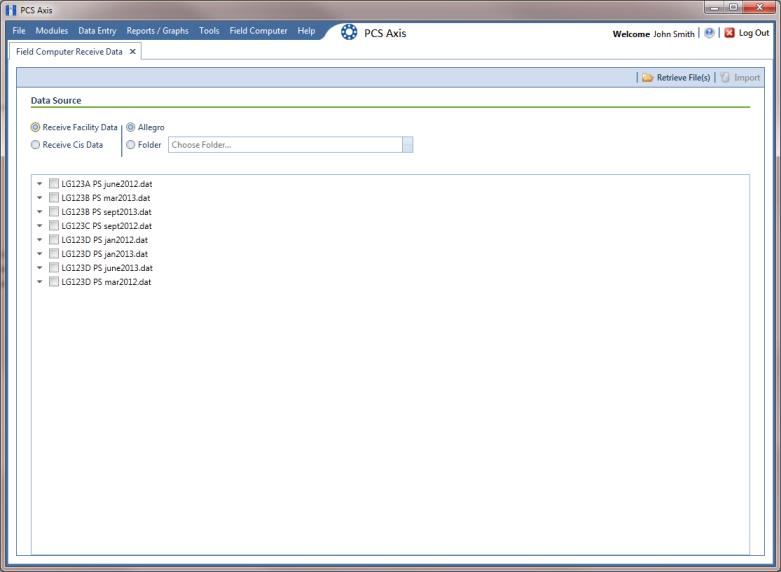Screen dimensions: 781x572
Task: Check LG123B PS sept2013.dat checkbox
Action: pos(54,211)
